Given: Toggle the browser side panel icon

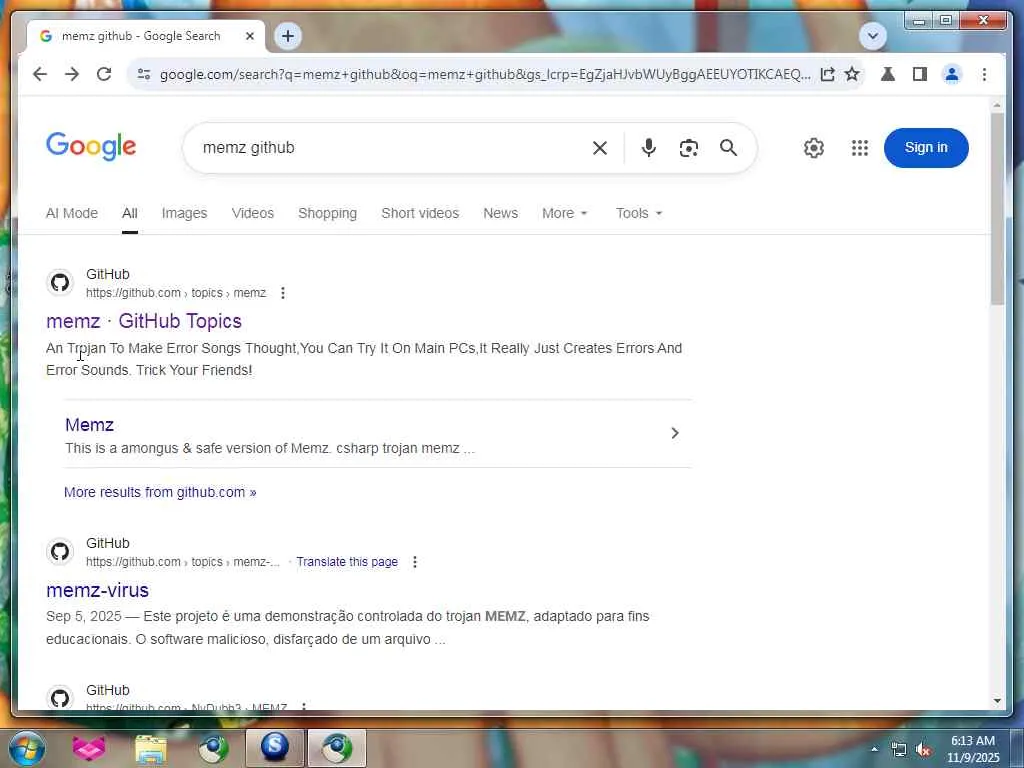Looking at the screenshot, I should (x=920, y=74).
